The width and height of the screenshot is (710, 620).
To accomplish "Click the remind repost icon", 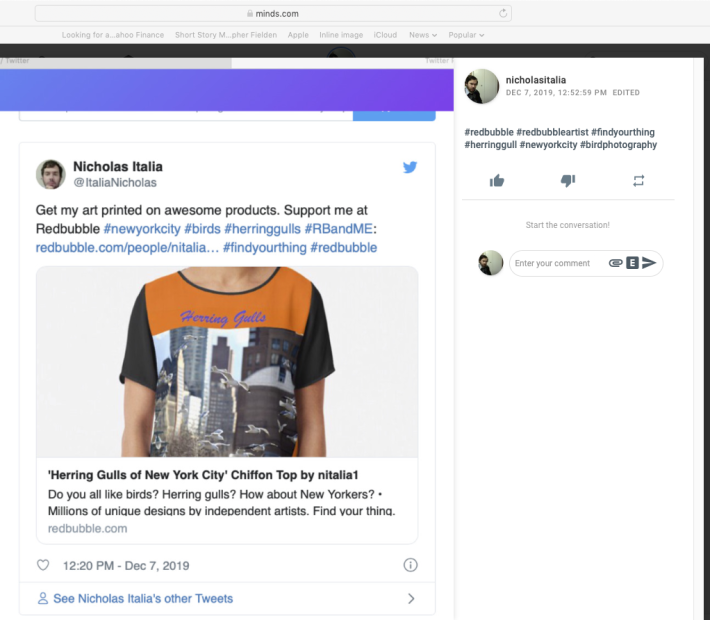I will 638,181.
